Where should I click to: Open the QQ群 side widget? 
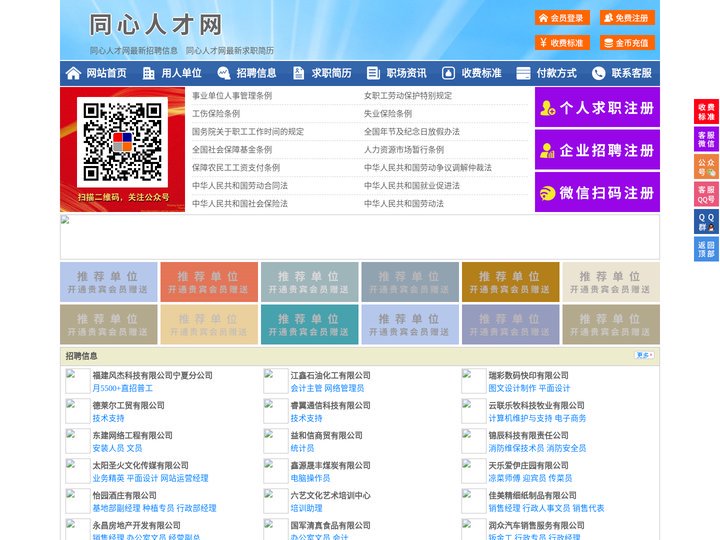pos(706,222)
